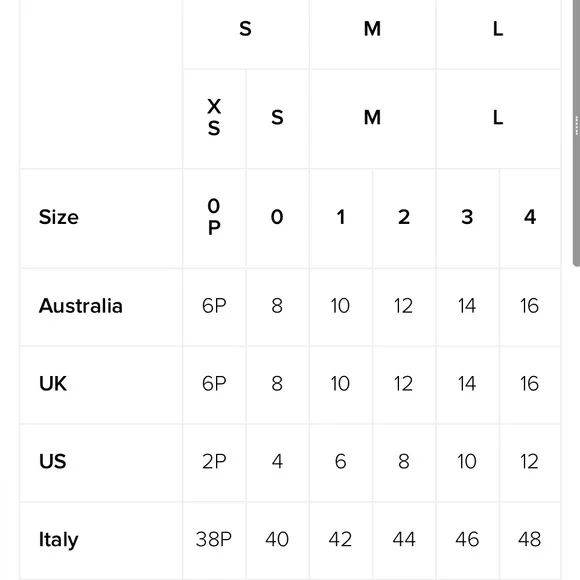Select the US 2P cell

(214, 462)
